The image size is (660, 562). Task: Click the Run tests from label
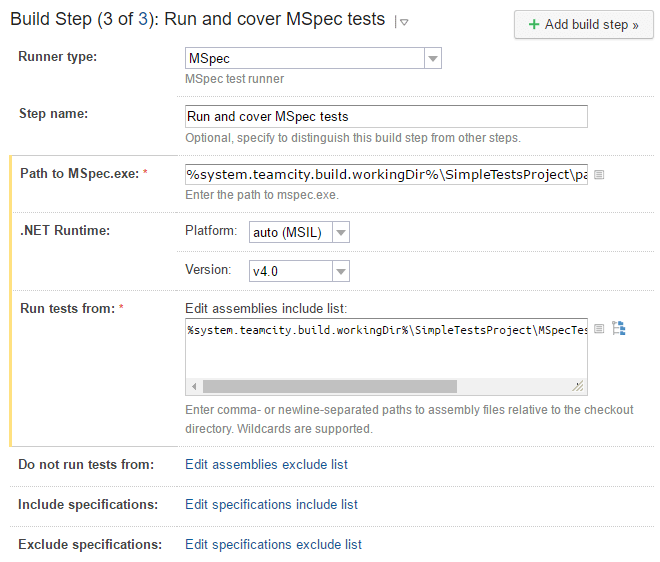[x=66, y=308]
